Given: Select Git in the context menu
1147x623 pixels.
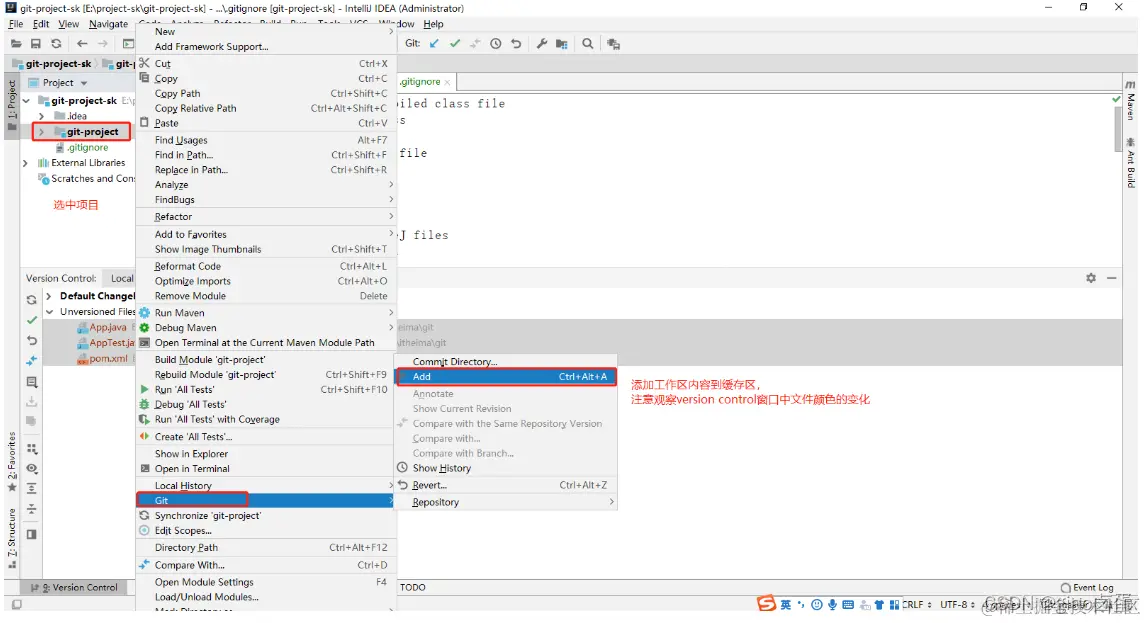Looking at the screenshot, I should point(266,500).
